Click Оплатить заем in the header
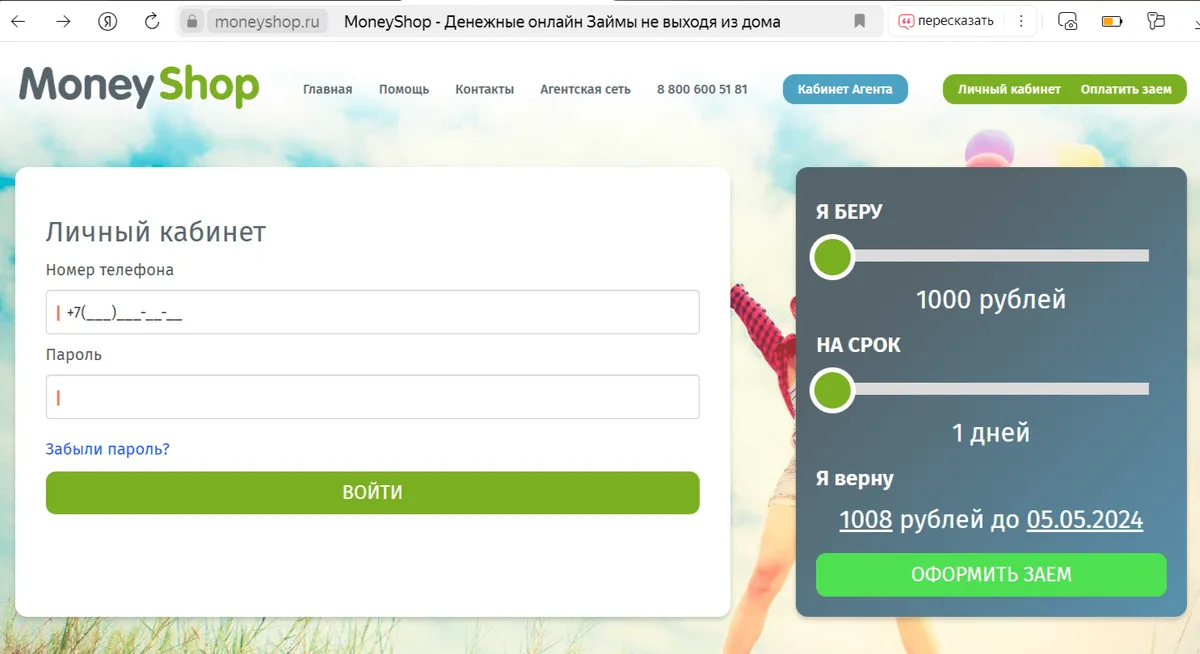 pos(1126,89)
